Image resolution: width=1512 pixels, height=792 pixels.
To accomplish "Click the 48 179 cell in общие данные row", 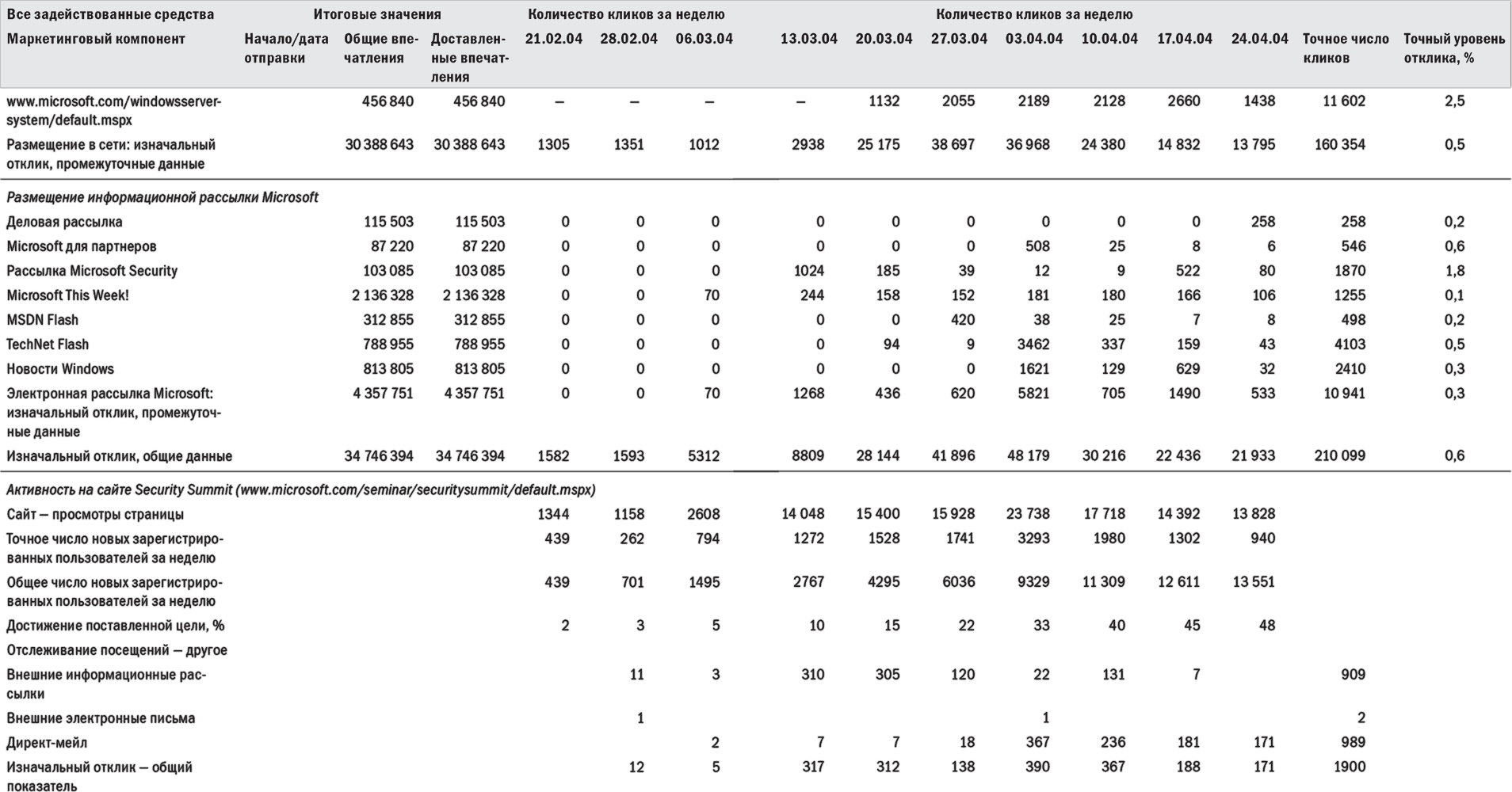I will pos(1028,456).
